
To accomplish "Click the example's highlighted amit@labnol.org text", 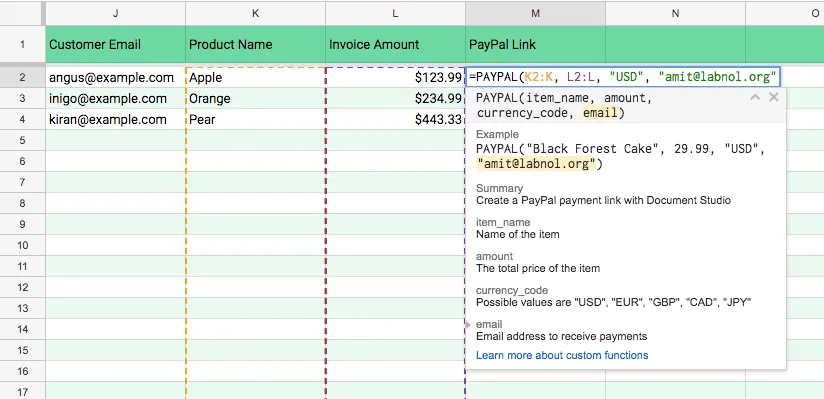I will click(x=536, y=164).
